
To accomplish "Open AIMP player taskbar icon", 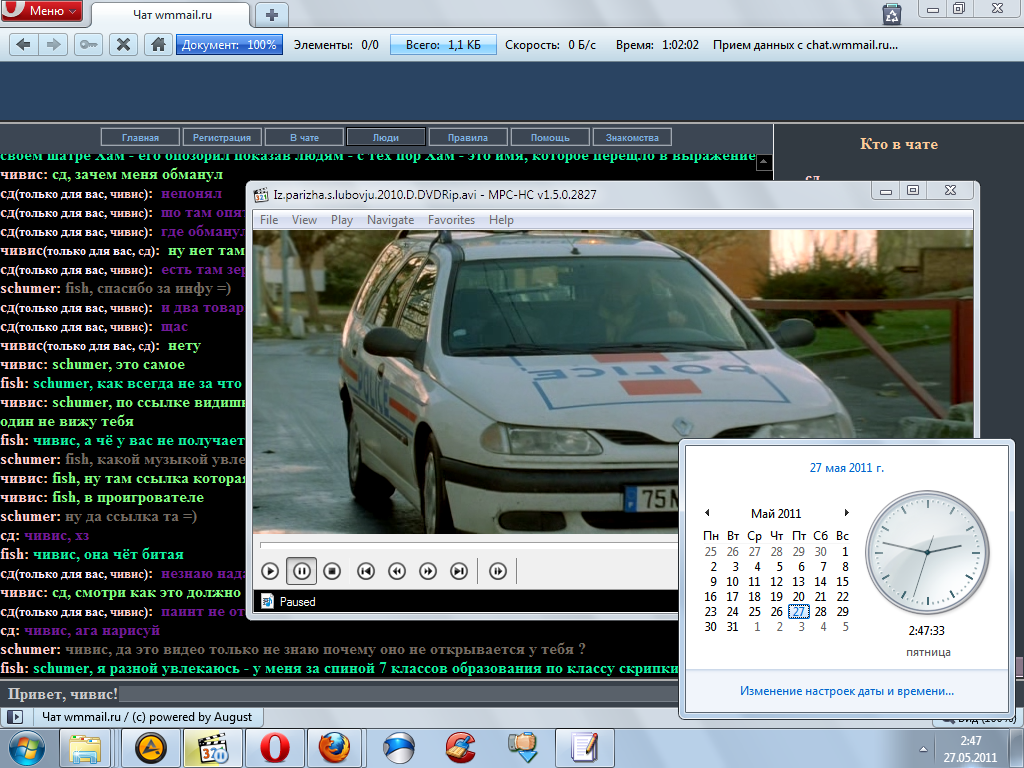I will click(x=151, y=748).
